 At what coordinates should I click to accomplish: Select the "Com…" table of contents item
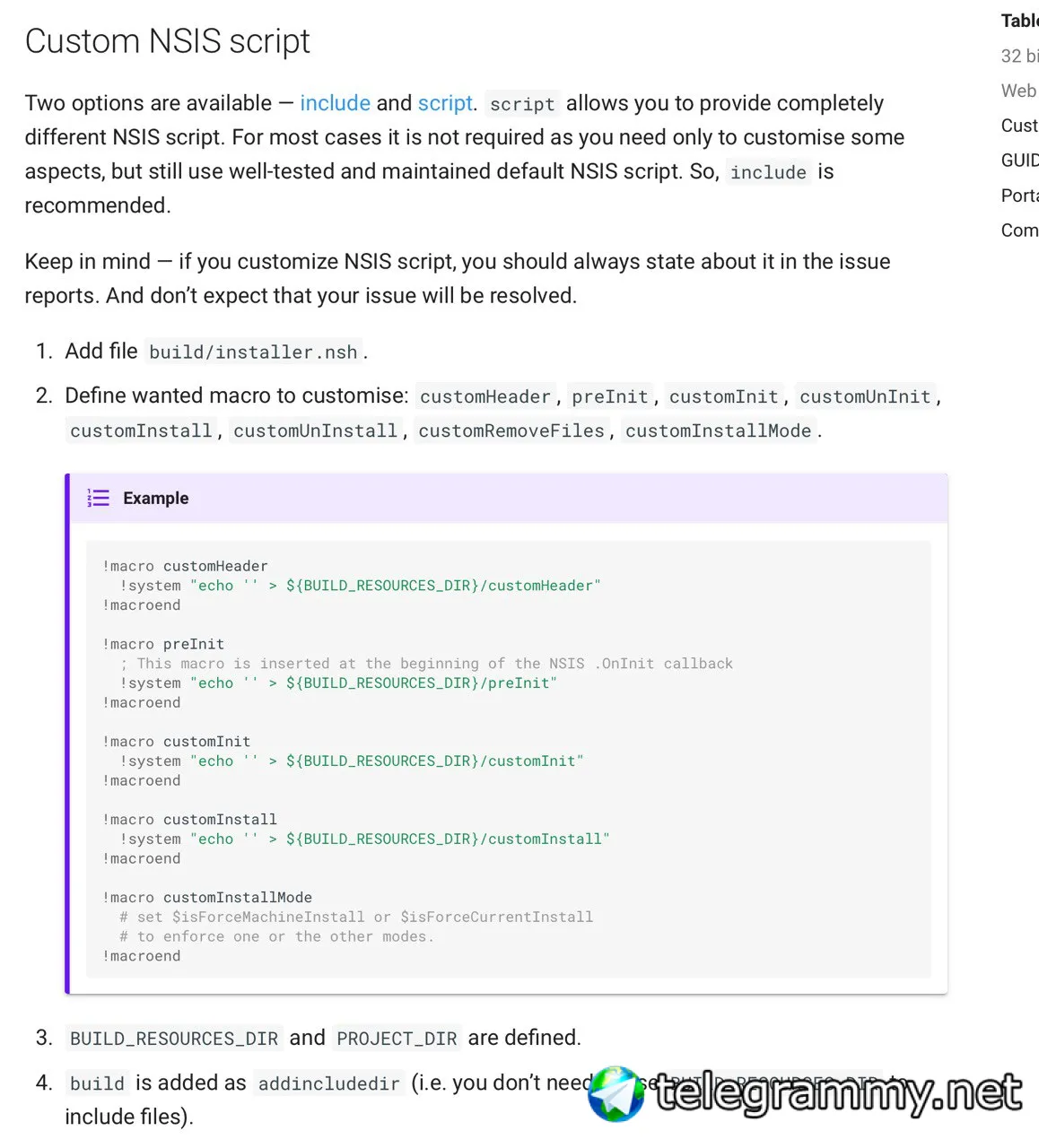coord(1019,230)
